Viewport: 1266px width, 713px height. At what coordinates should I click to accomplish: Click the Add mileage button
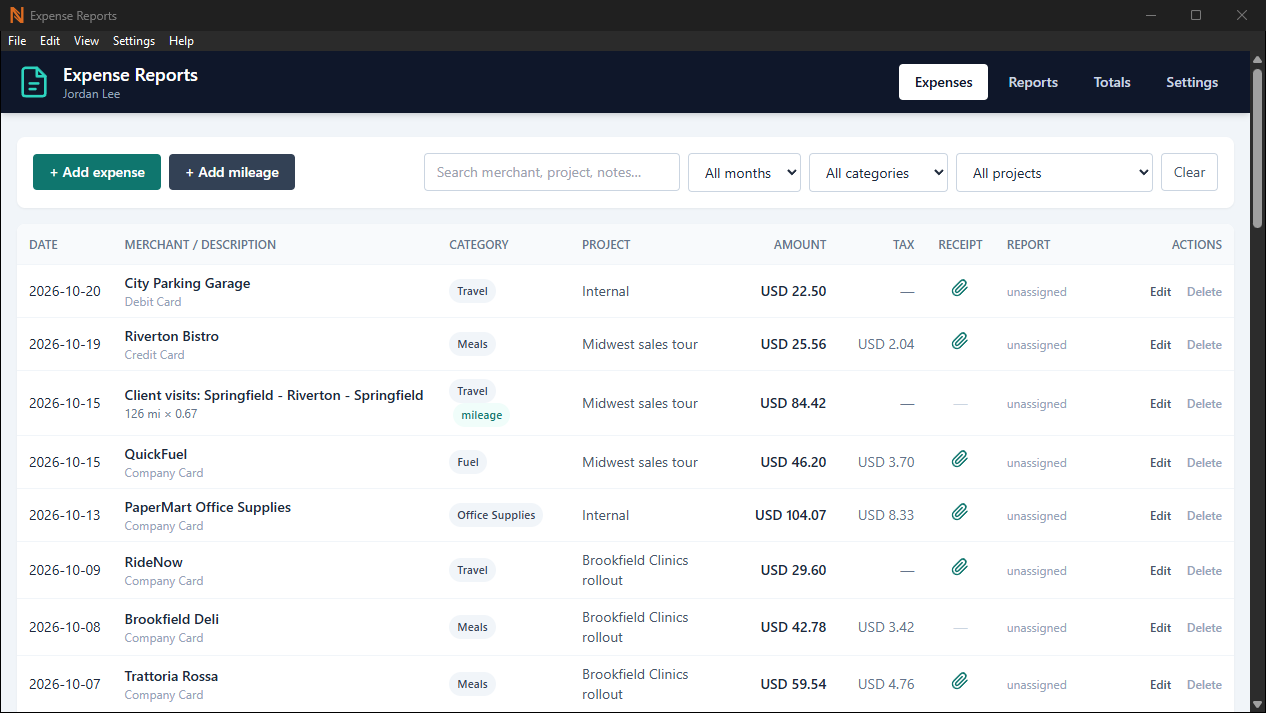(x=232, y=172)
